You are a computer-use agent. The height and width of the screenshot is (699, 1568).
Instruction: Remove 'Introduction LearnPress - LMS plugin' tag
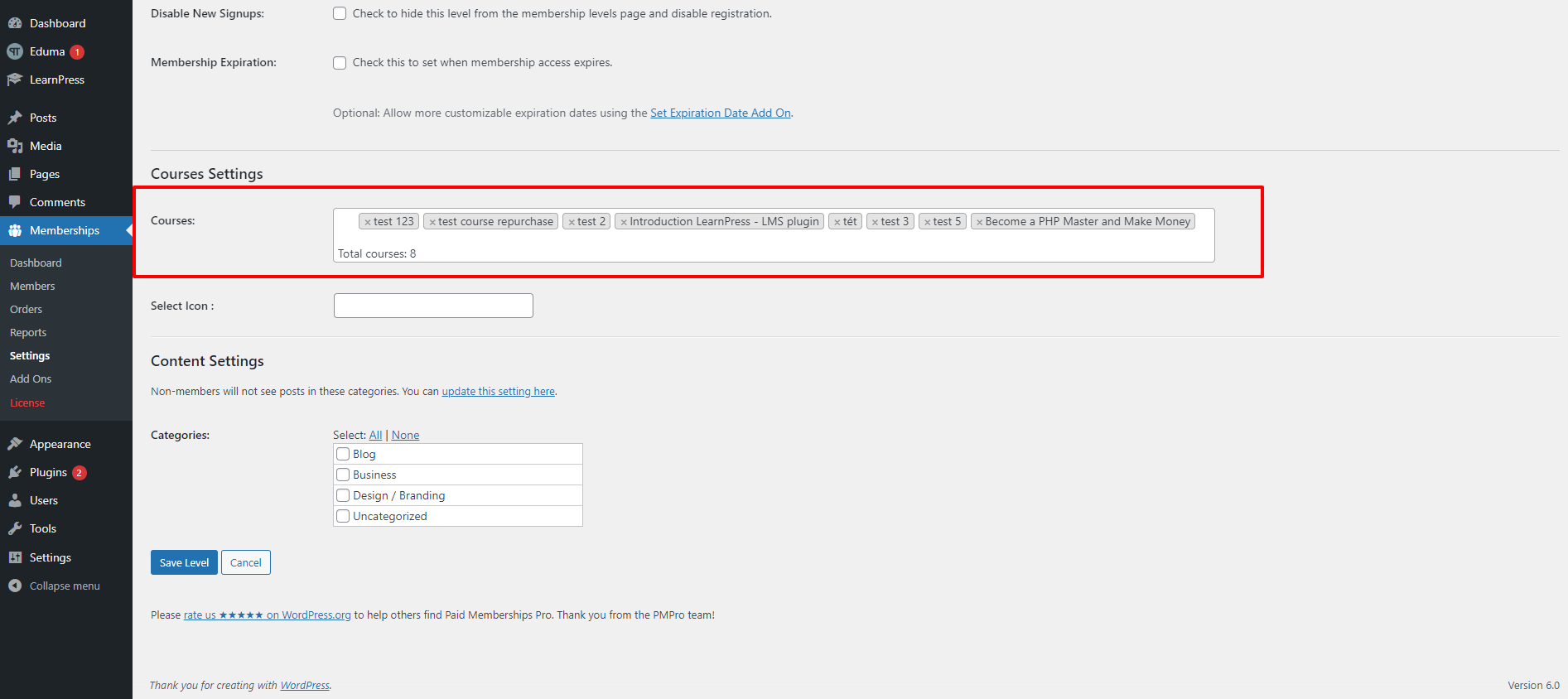point(624,222)
